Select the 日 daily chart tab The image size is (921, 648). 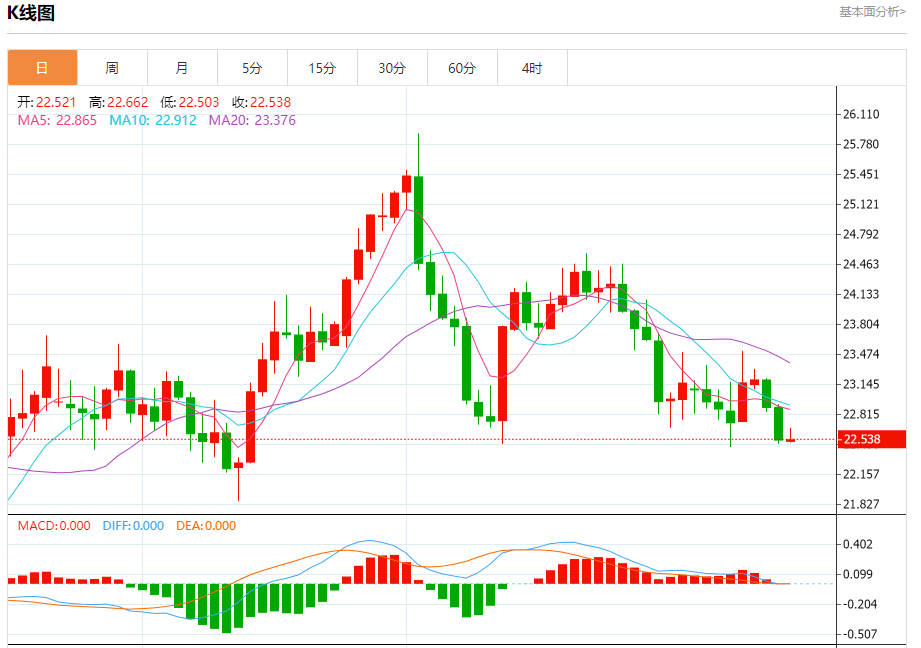(x=42, y=68)
